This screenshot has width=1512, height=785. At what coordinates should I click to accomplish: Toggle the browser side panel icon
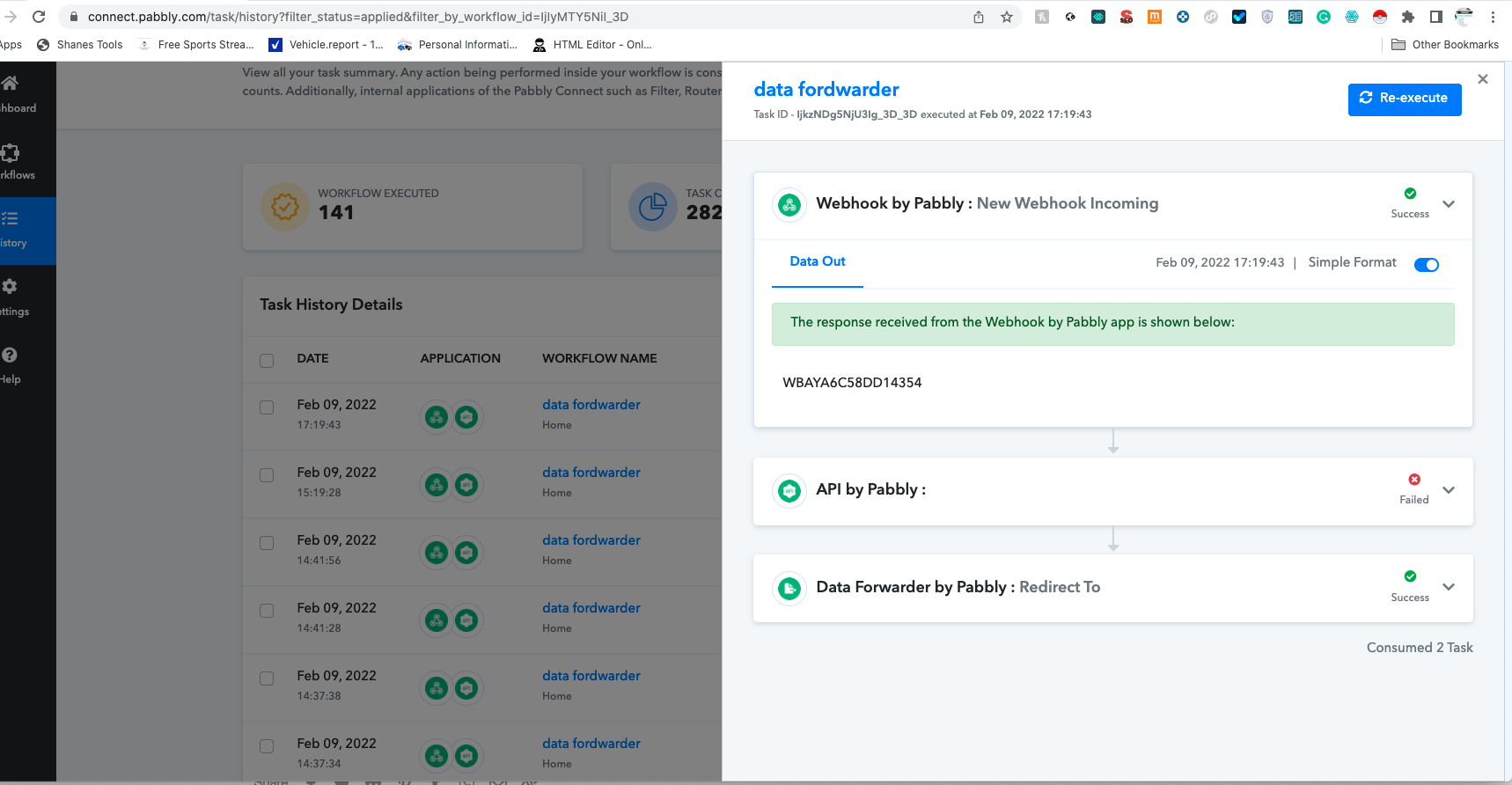tap(1436, 17)
